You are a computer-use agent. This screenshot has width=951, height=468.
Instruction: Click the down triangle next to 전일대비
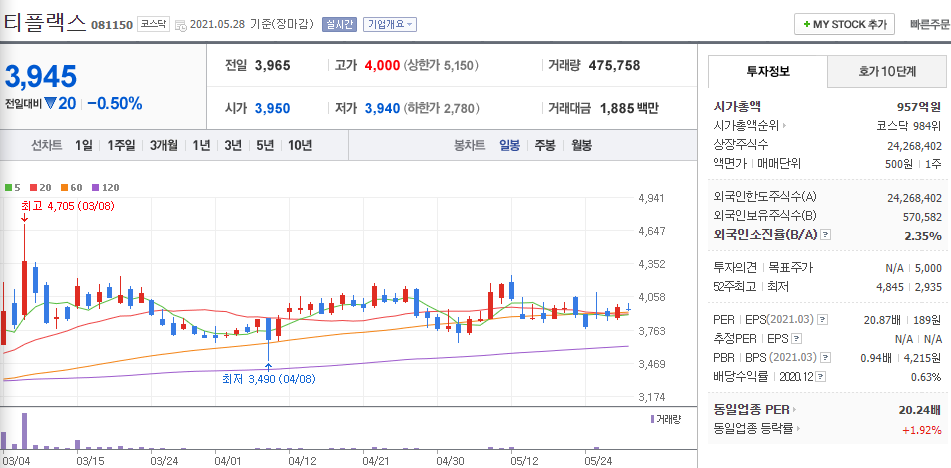pyautogui.click(x=50, y=104)
